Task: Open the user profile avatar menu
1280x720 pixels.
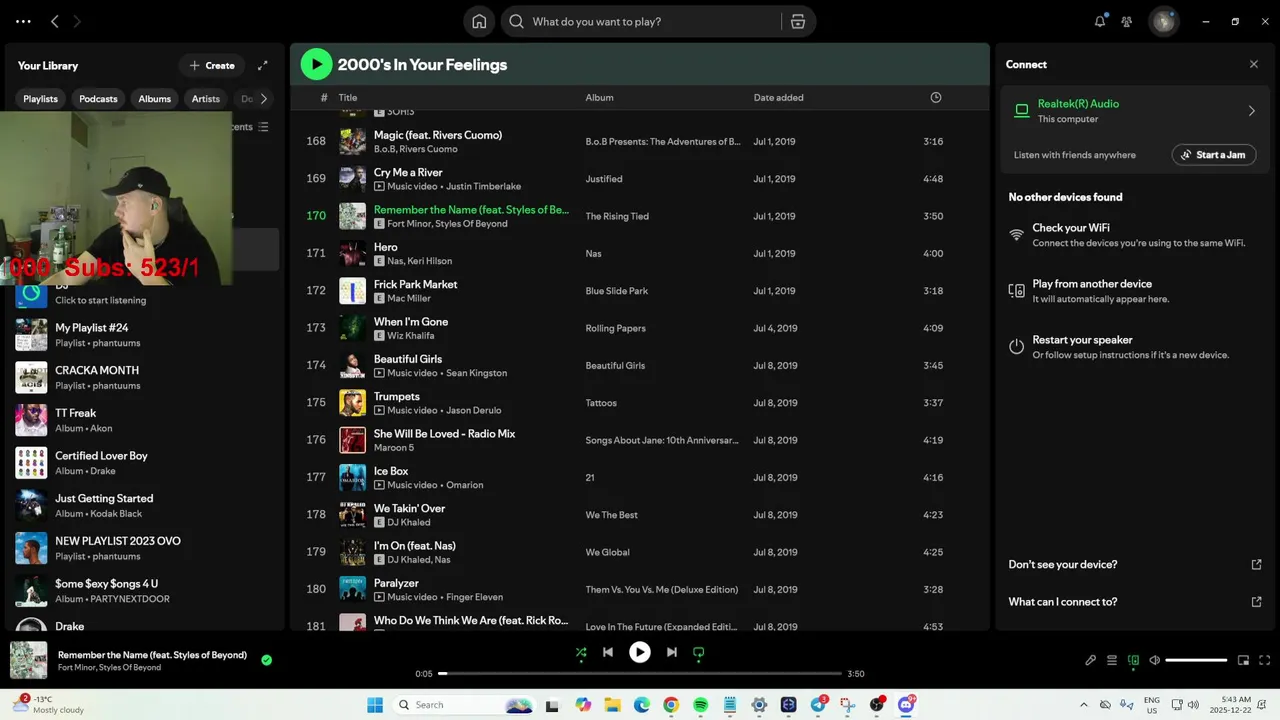Action: coord(1163,21)
